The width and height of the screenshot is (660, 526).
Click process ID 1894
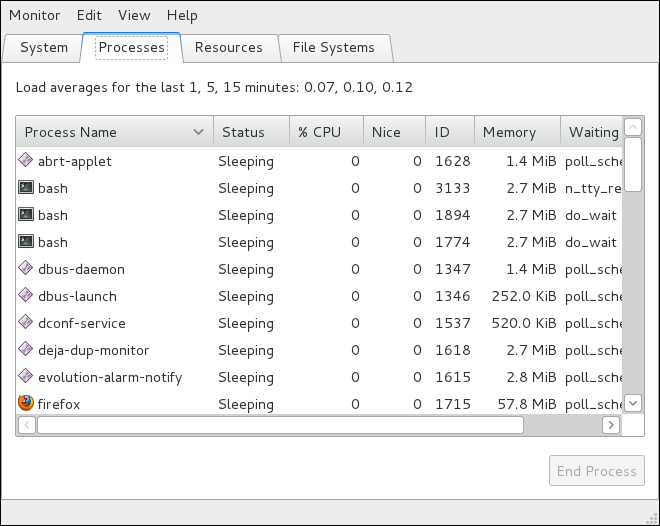[x=452, y=215]
